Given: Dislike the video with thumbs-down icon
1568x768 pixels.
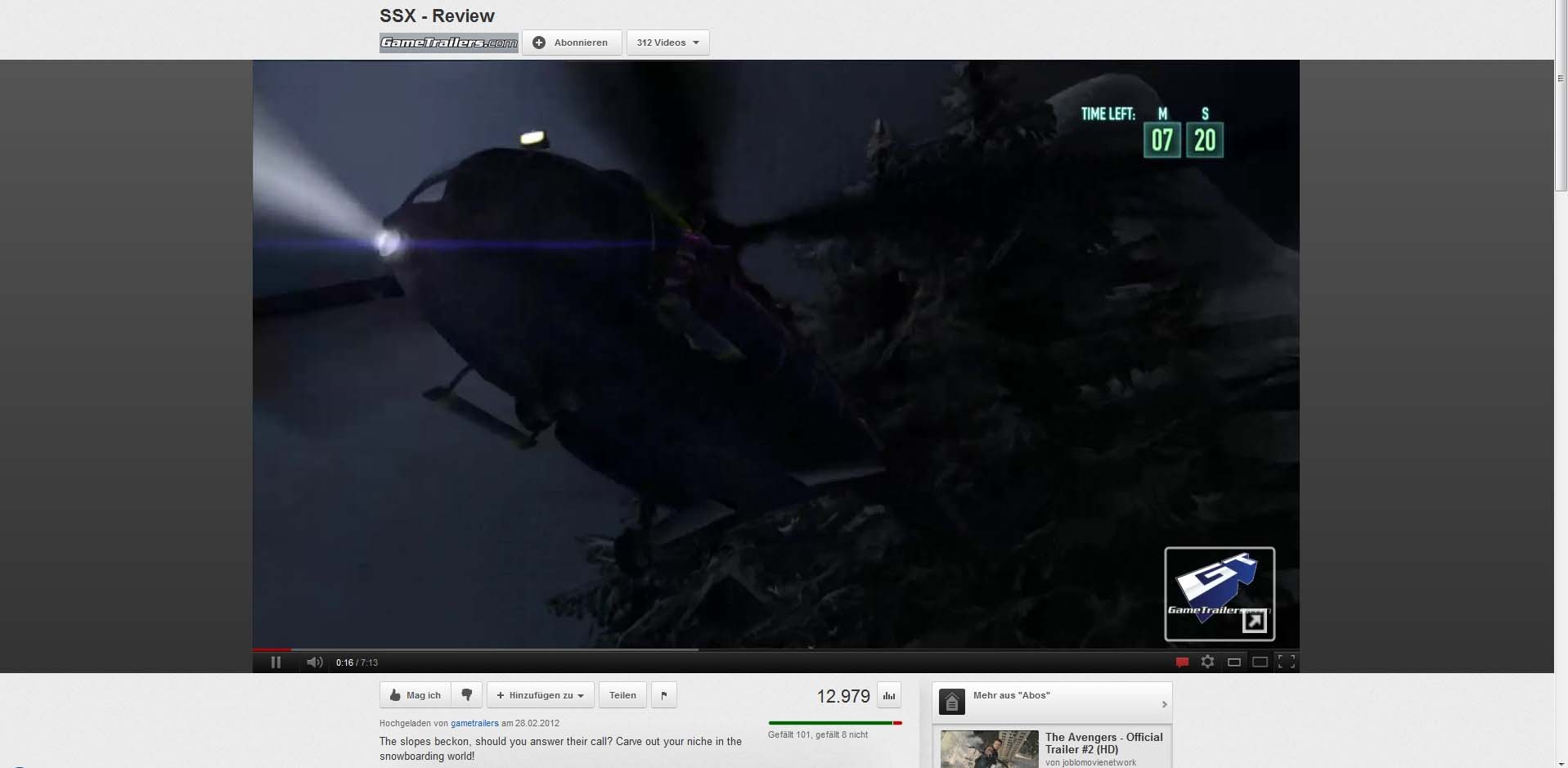Looking at the screenshot, I should pyautogui.click(x=467, y=695).
